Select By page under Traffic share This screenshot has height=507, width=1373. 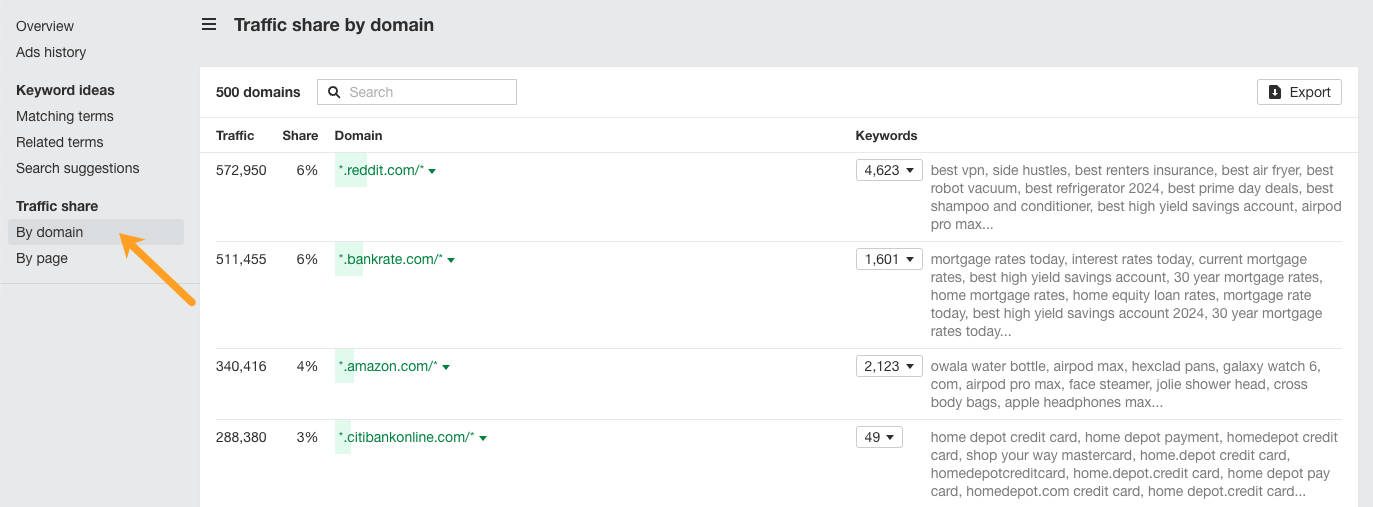click(42, 258)
